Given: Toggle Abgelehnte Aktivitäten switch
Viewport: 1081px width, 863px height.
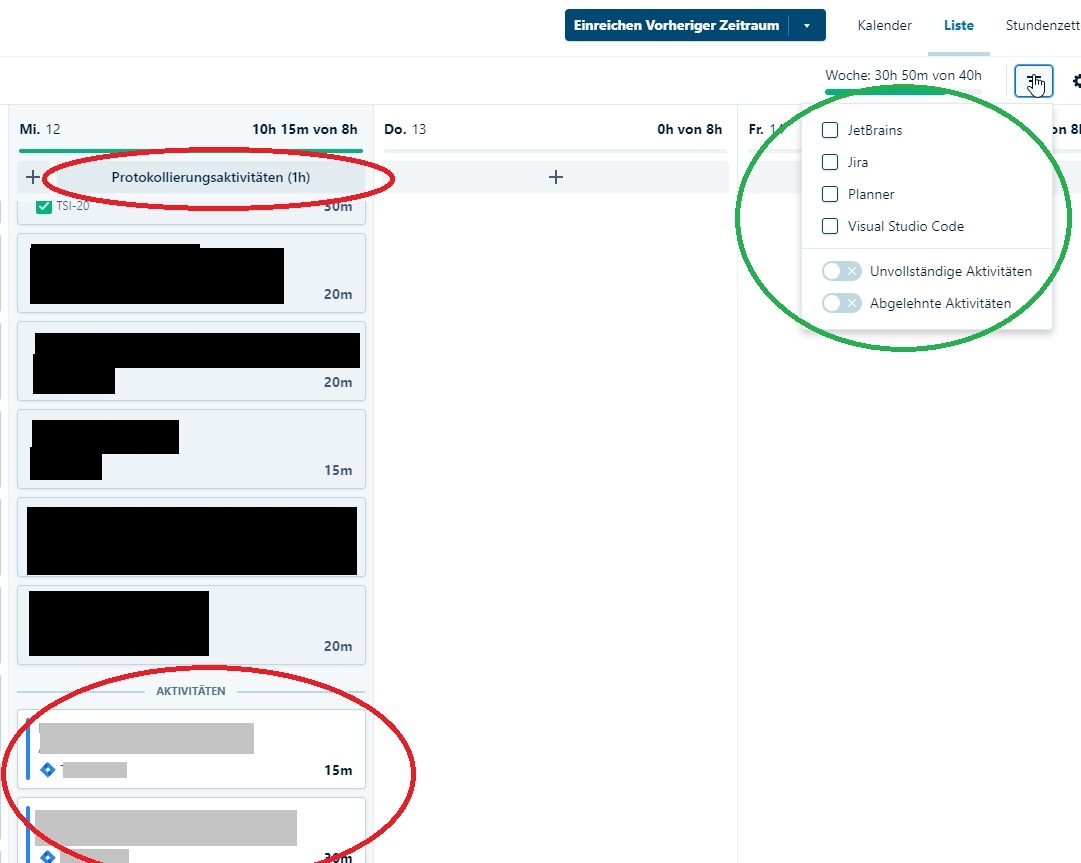Looking at the screenshot, I should (x=841, y=303).
